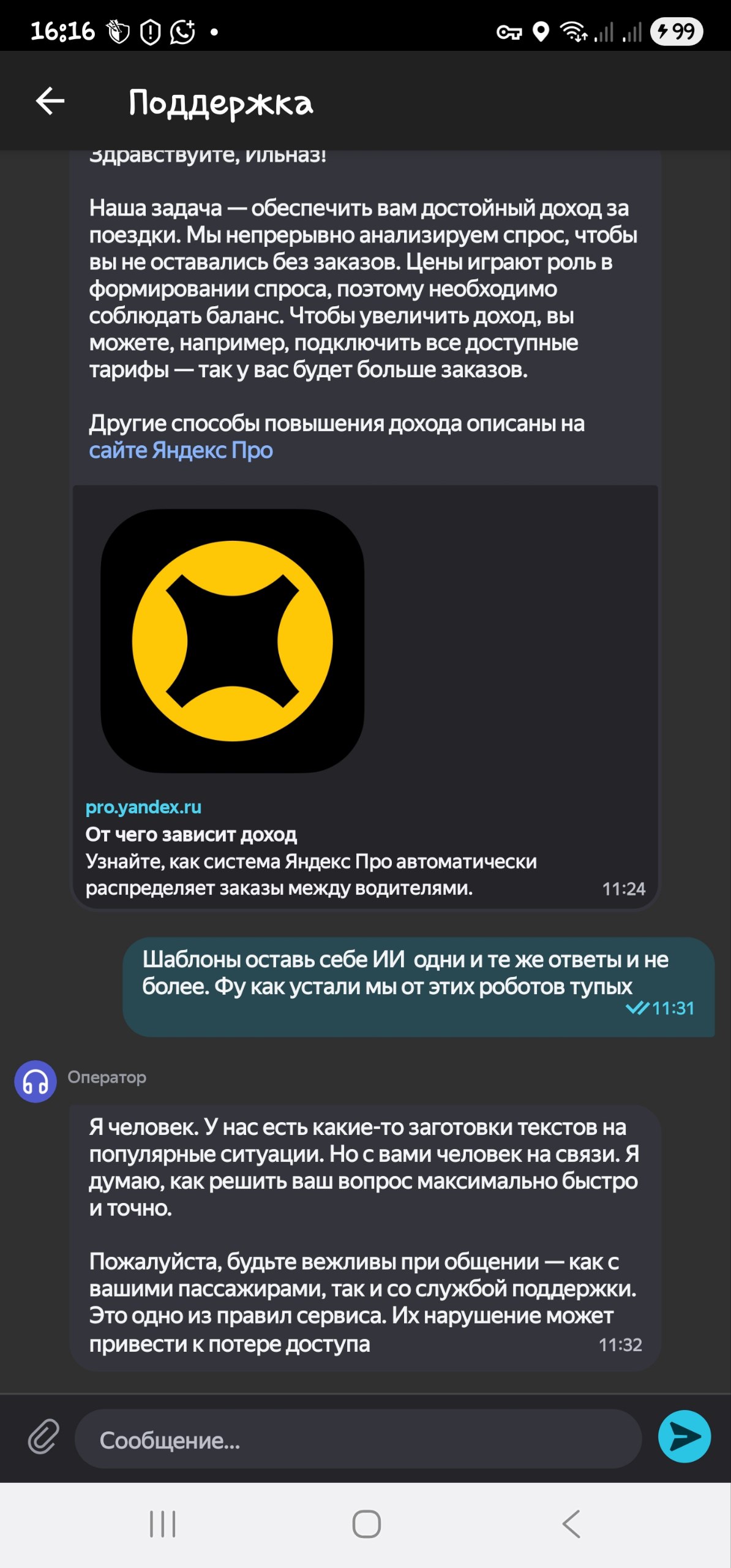Tap the location pin status icon
This screenshot has width=731, height=1568.
(541, 31)
